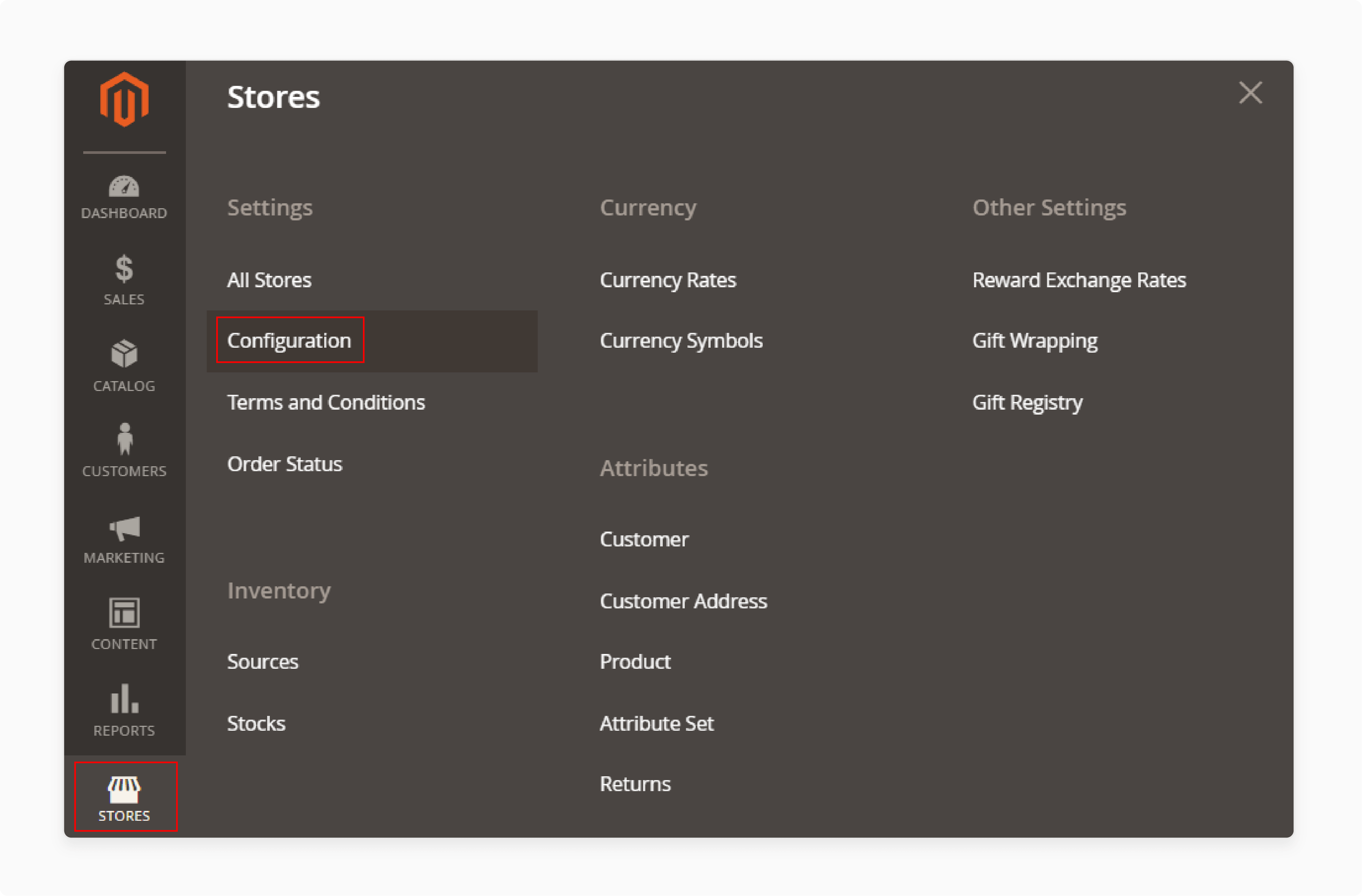The height and width of the screenshot is (896, 1362).
Task: Close the Stores menu panel
Action: coord(1250,93)
